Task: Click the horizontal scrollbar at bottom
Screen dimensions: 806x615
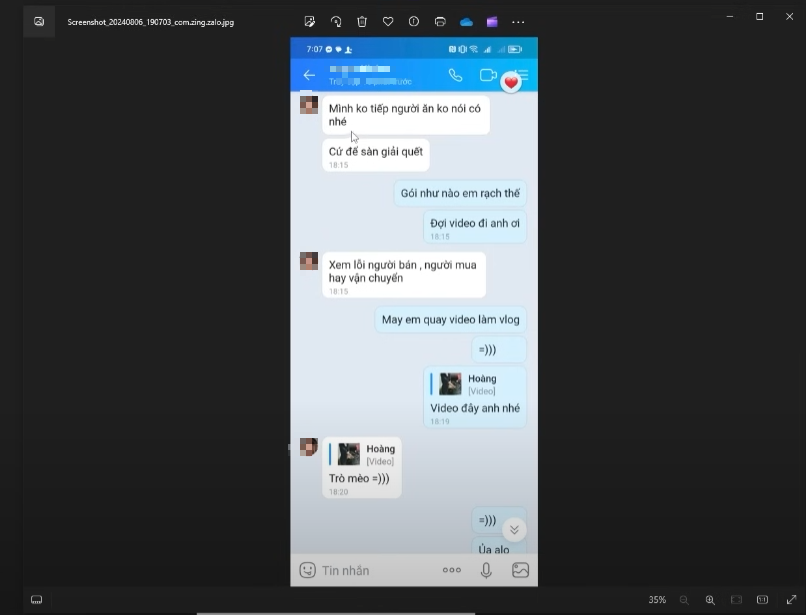Action: point(335,613)
